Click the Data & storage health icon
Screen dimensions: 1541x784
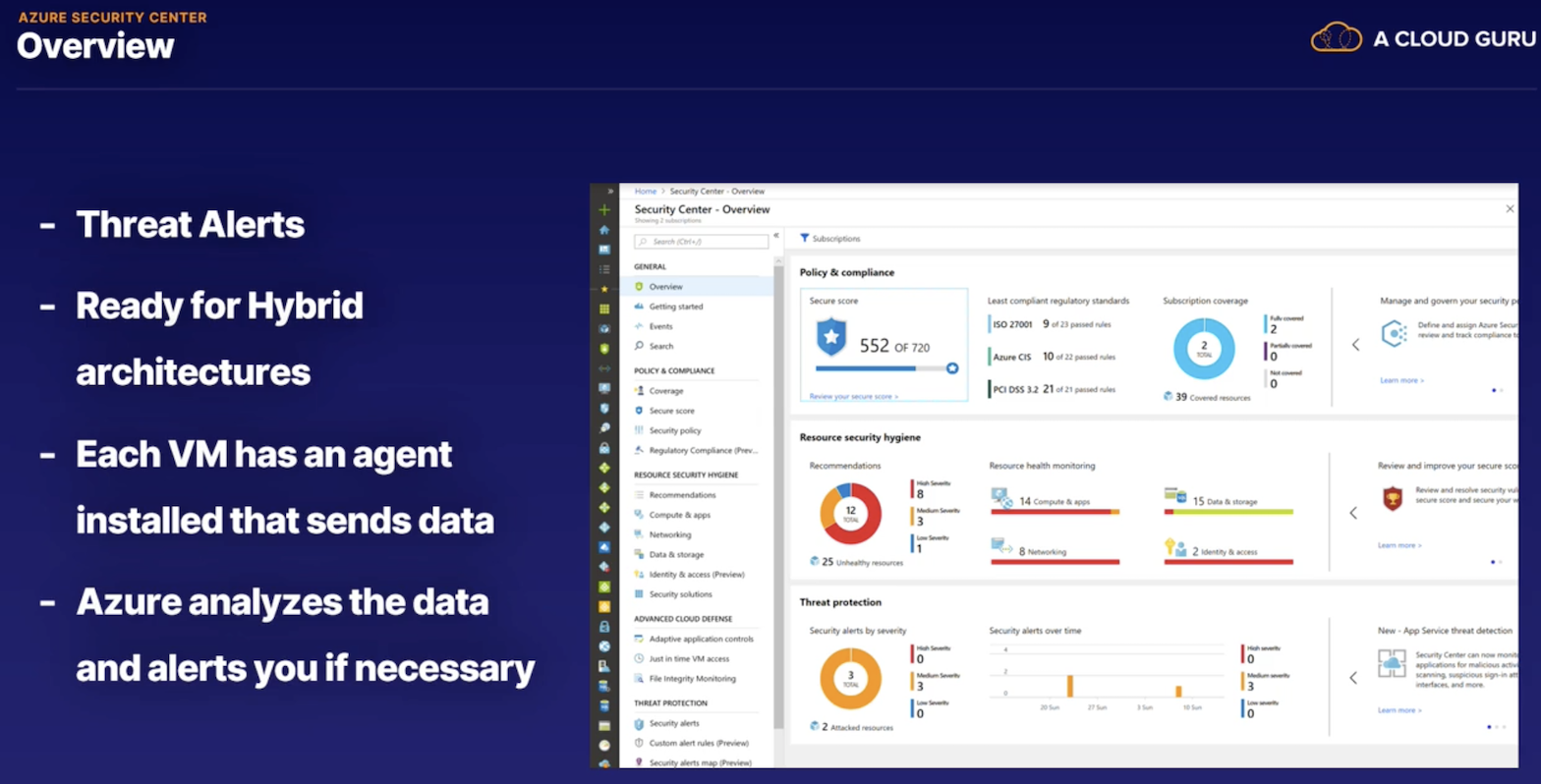[1175, 496]
